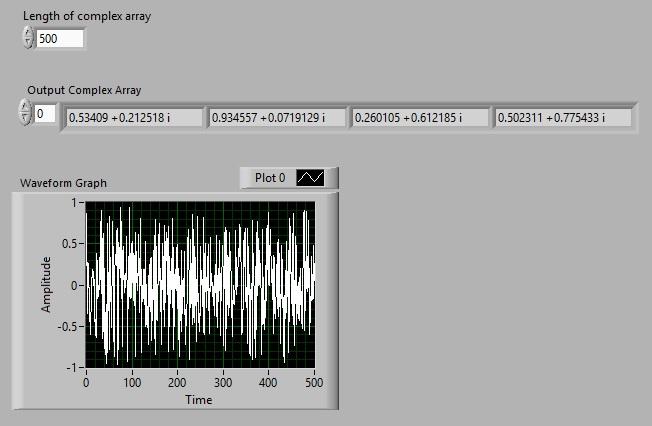Select array element 0.502311 +0.775433 i
The height and width of the screenshot is (426, 652).
coord(565,118)
